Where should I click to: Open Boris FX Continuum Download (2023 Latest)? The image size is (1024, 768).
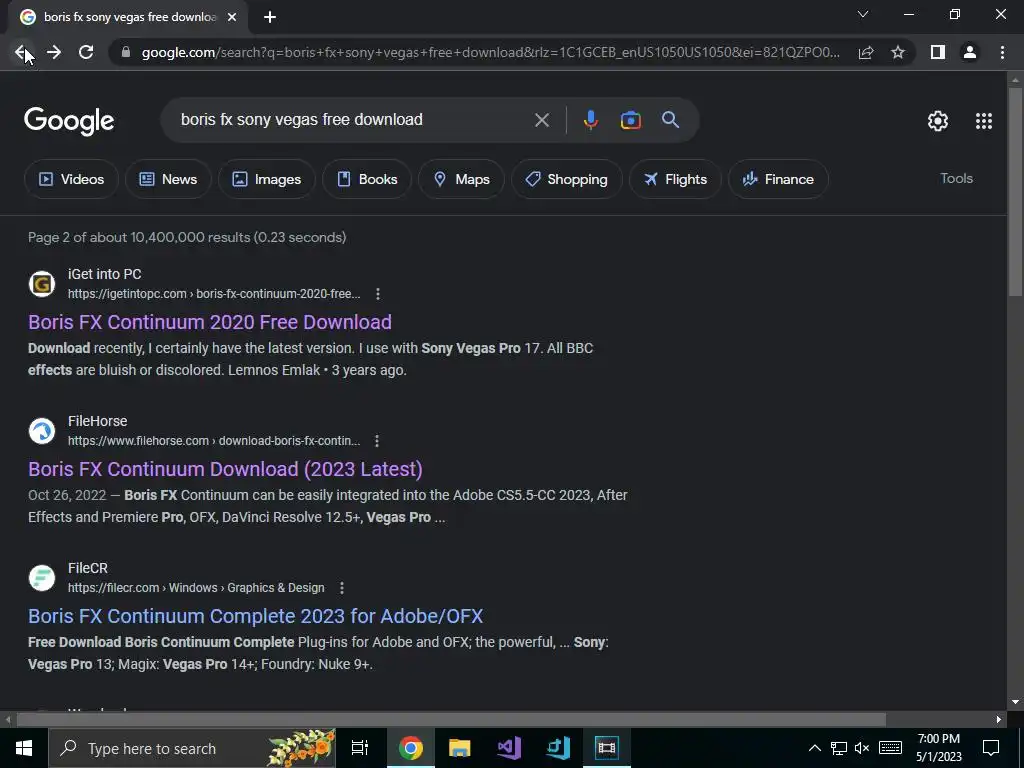coord(225,469)
